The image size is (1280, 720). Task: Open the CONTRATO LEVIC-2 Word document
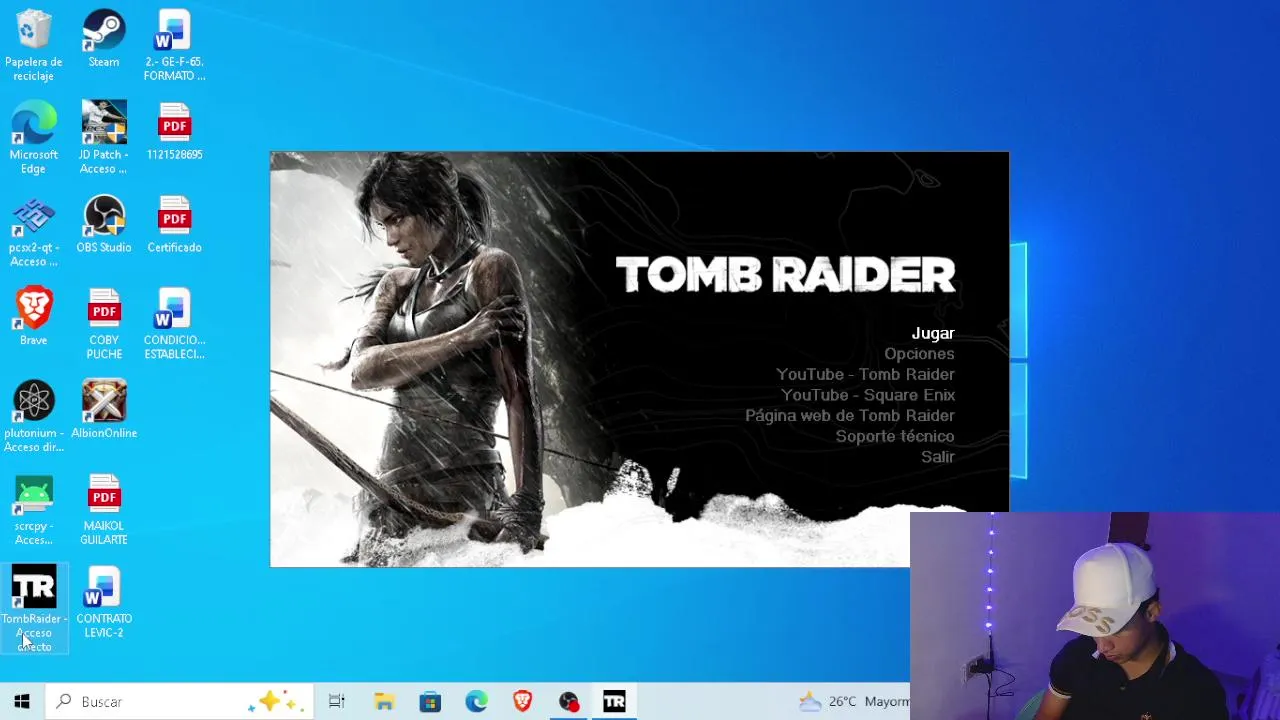pos(104,603)
